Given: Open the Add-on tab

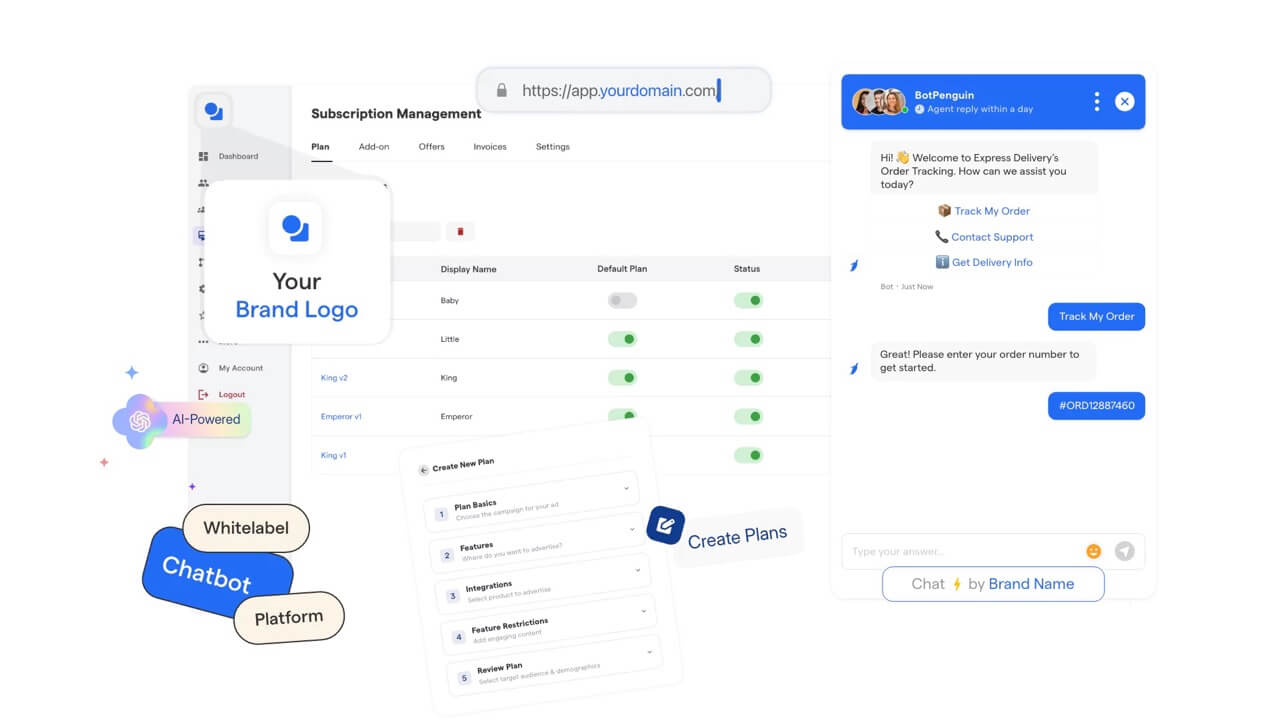Looking at the screenshot, I should tap(374, 146).
